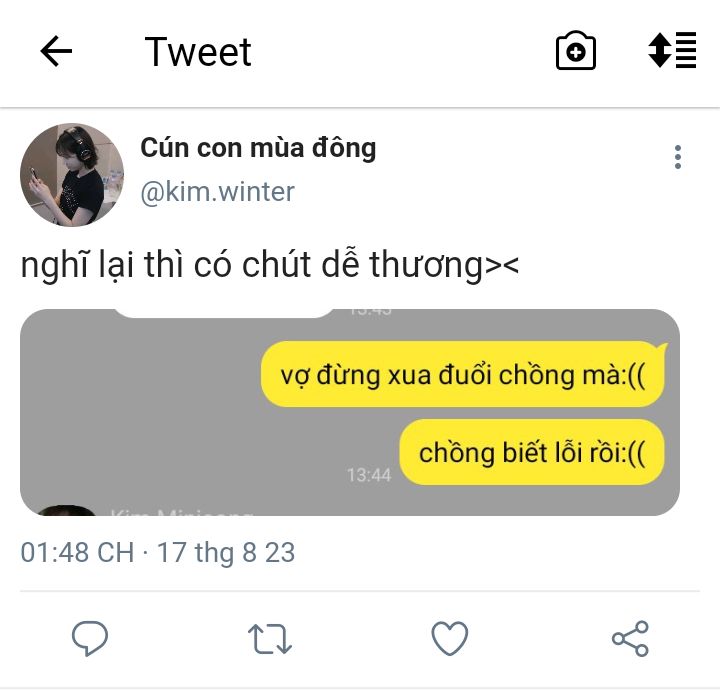
Task: Open the camera add-photo icon
Action: tap(576, 51)
